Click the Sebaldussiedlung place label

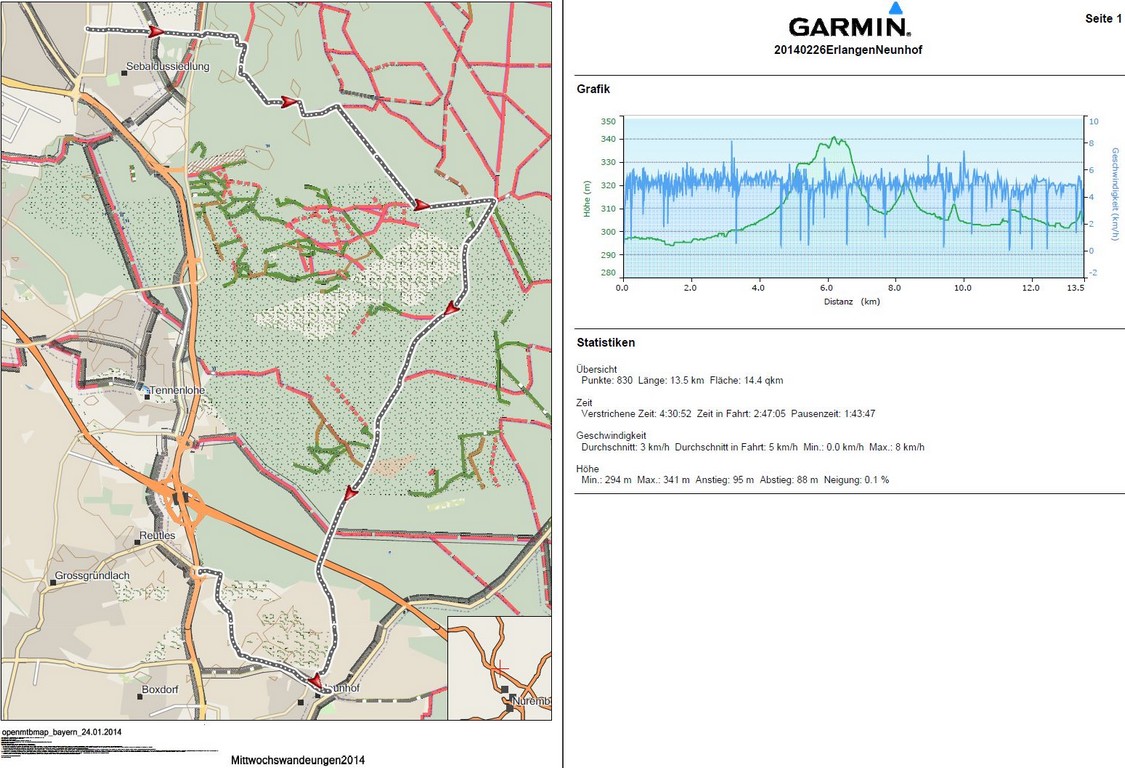click(x=167, y=67)
